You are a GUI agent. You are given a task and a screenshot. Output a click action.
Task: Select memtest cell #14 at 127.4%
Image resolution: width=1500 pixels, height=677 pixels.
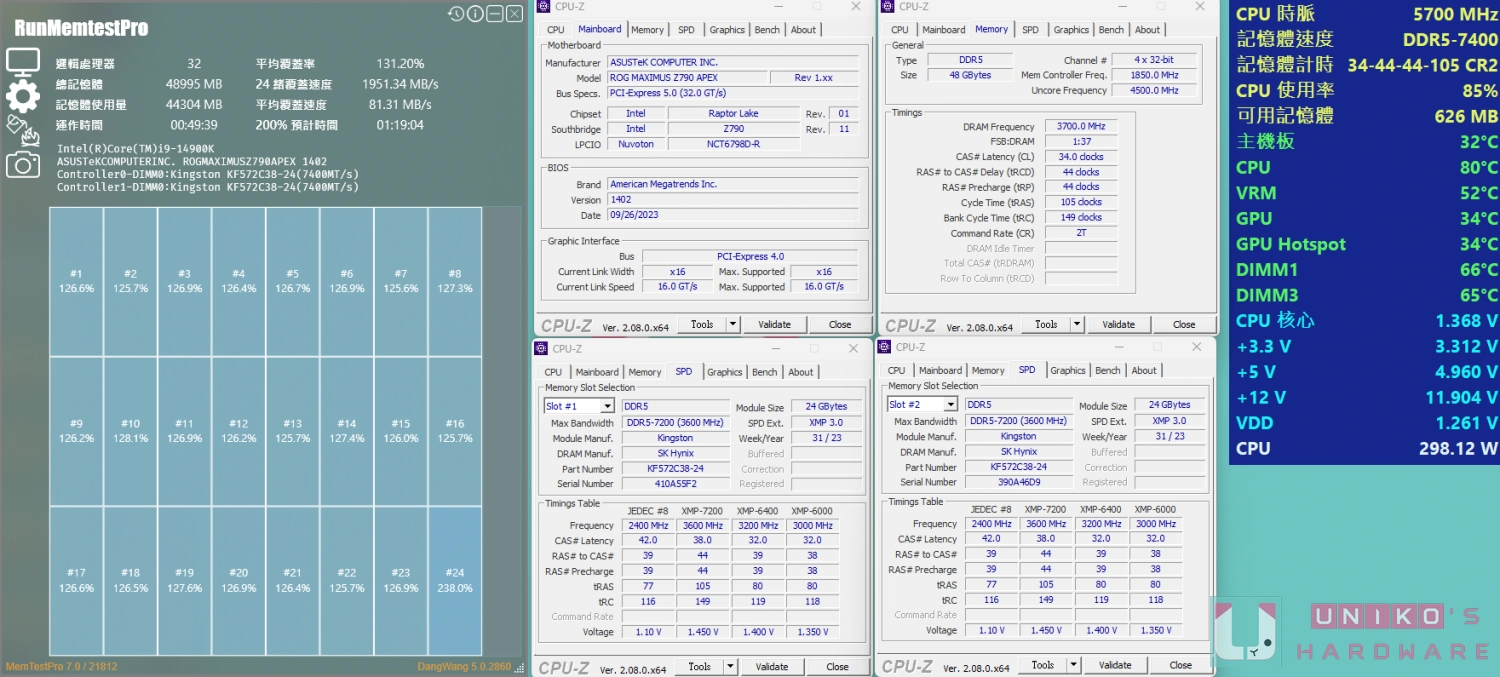(346, 431)
